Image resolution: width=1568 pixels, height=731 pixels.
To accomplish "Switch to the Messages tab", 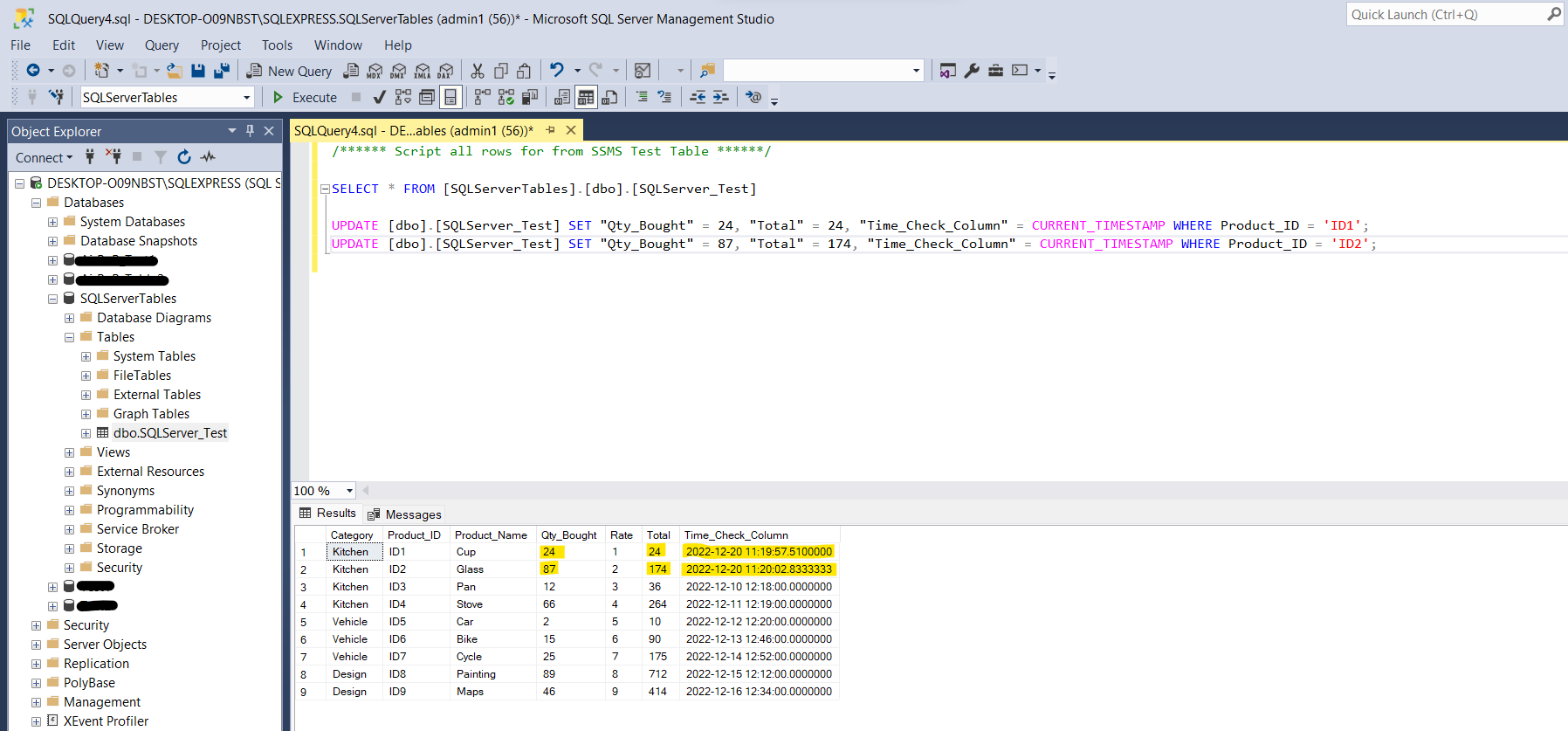I will (x=405, y=514).
